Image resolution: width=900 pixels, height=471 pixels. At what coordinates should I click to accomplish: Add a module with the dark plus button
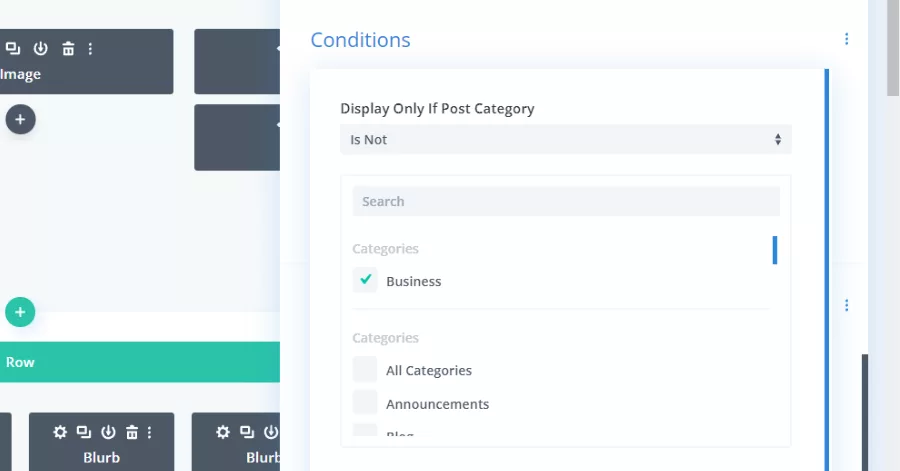[20, 119]
